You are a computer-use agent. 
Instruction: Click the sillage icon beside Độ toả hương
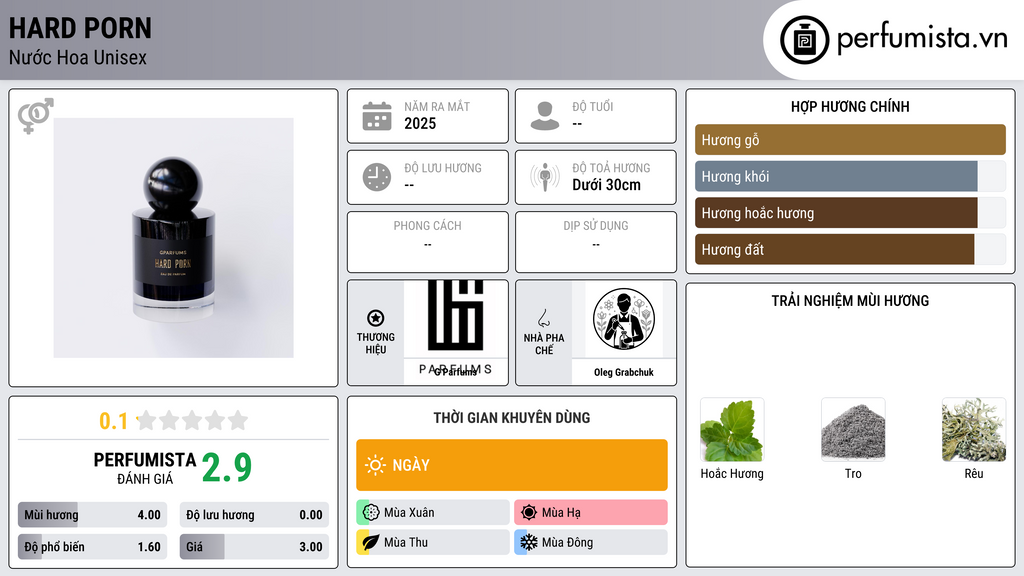[x=545, y=177]
